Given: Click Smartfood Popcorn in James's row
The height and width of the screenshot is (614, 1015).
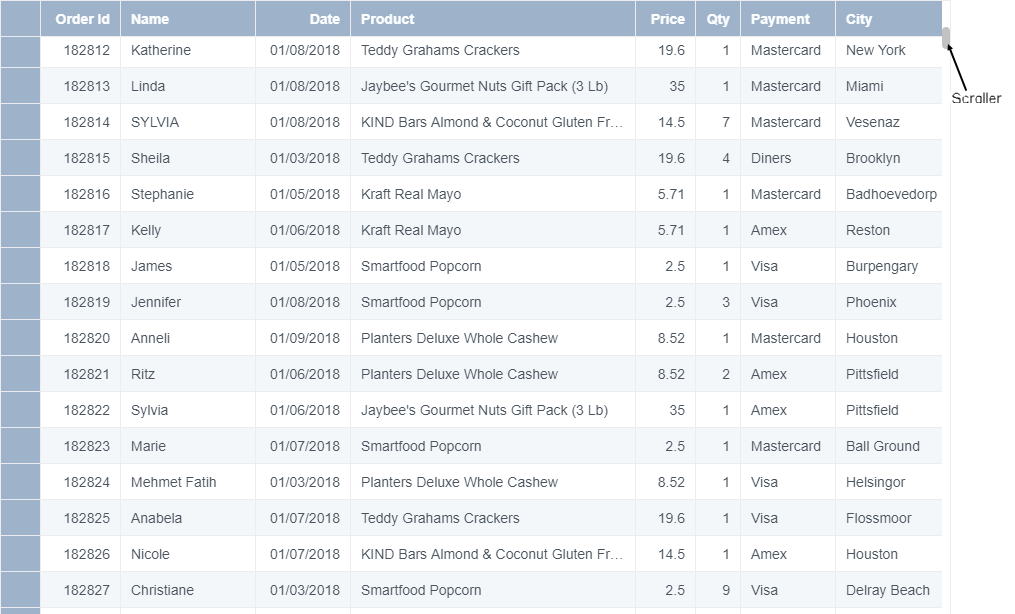Looking at the screenshot, I should (493, 267).
